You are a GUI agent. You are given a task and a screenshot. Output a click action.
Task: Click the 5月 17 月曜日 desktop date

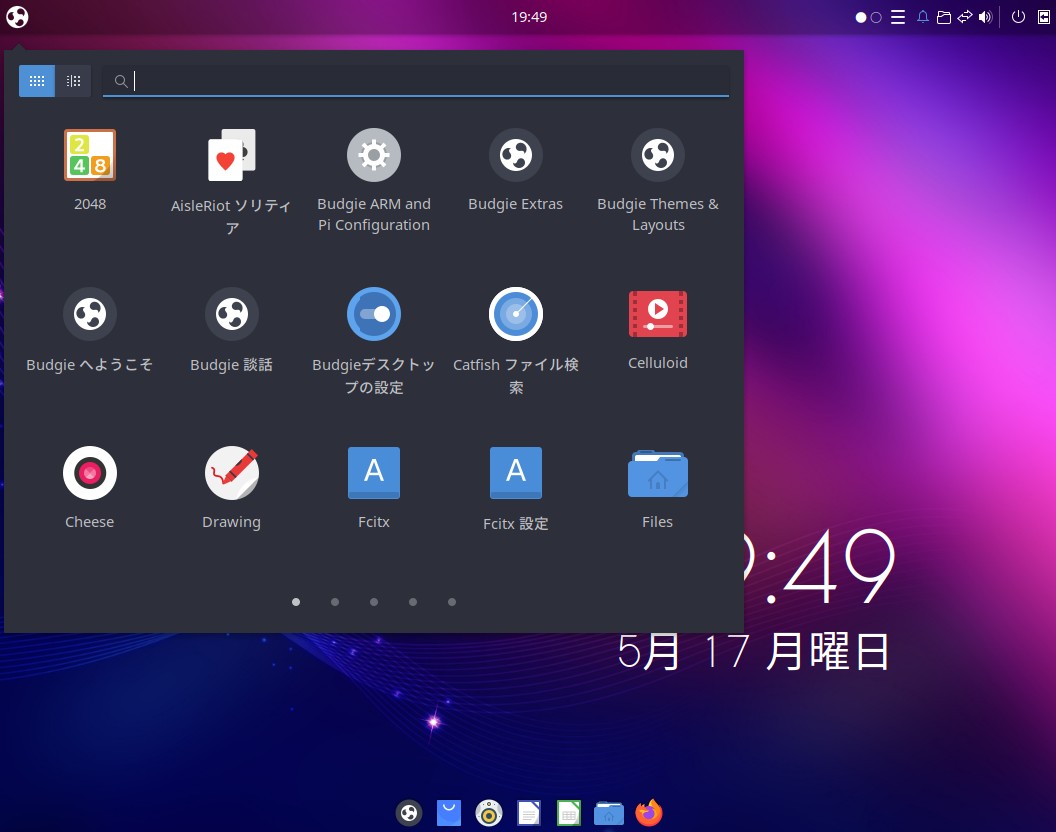[x=753, y=652]
